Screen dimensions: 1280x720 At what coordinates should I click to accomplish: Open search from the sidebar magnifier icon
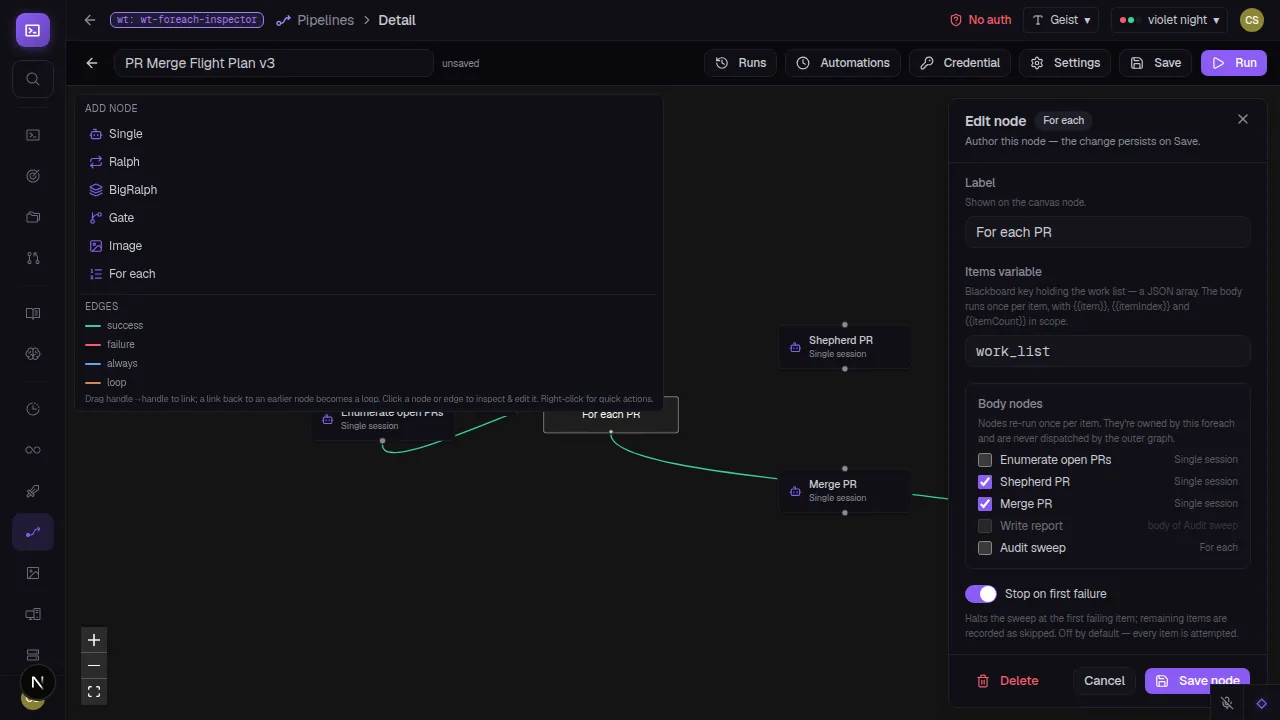[33, 79]
